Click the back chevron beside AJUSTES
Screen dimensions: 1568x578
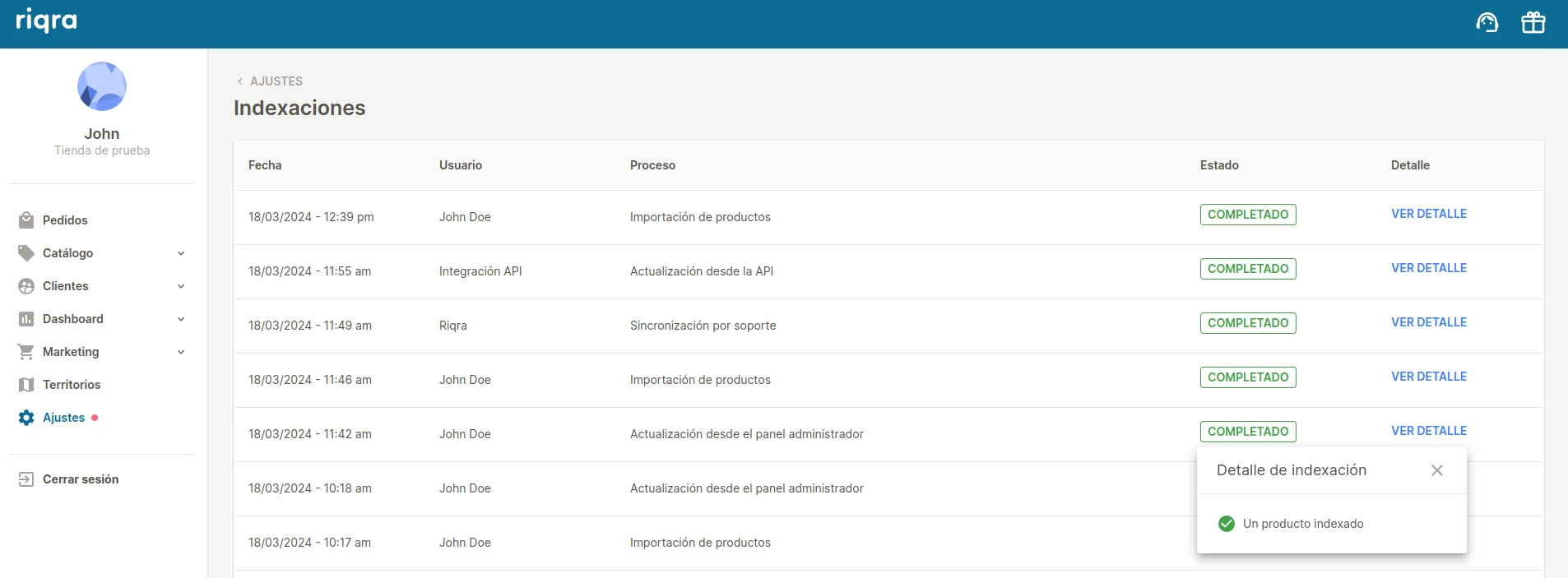click(239, 81)
